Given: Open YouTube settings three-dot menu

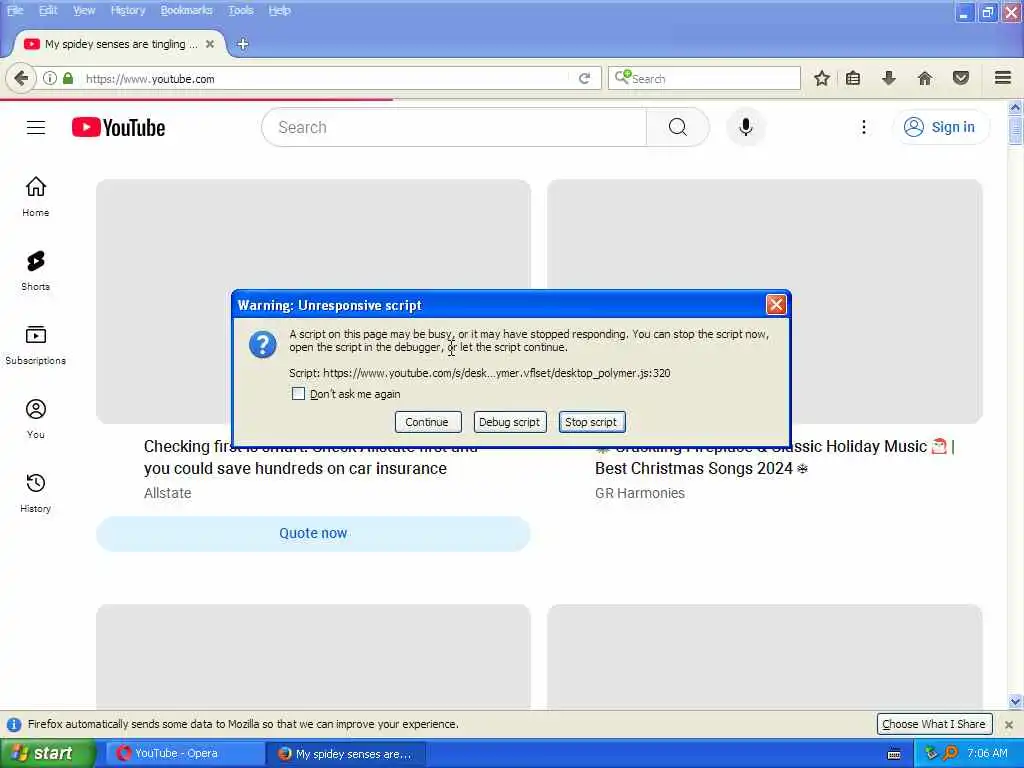Looking at the screenshot, I should click(863, 127).
